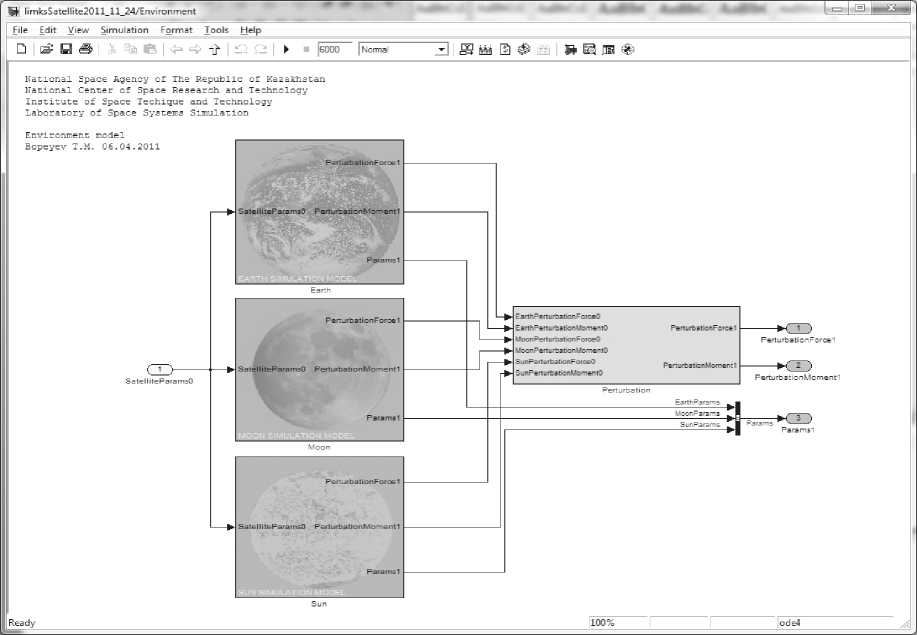Open the Format menu

pyautogui.click(x=176, y=30)
